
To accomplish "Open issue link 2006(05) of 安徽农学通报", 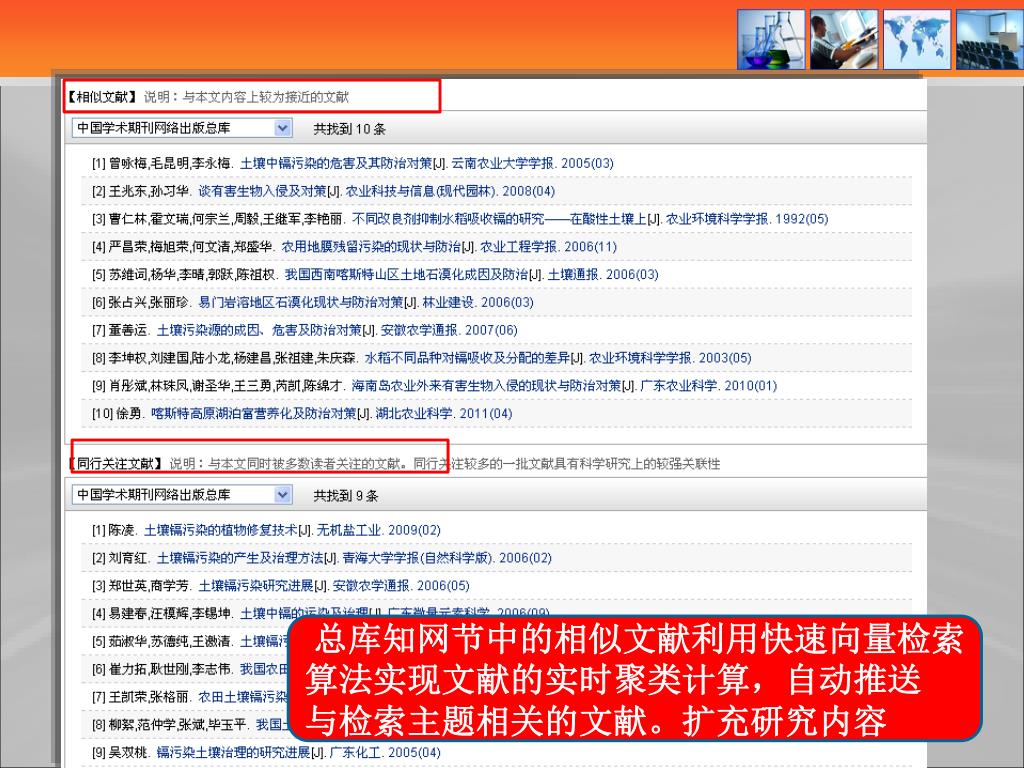I will 443,586.
